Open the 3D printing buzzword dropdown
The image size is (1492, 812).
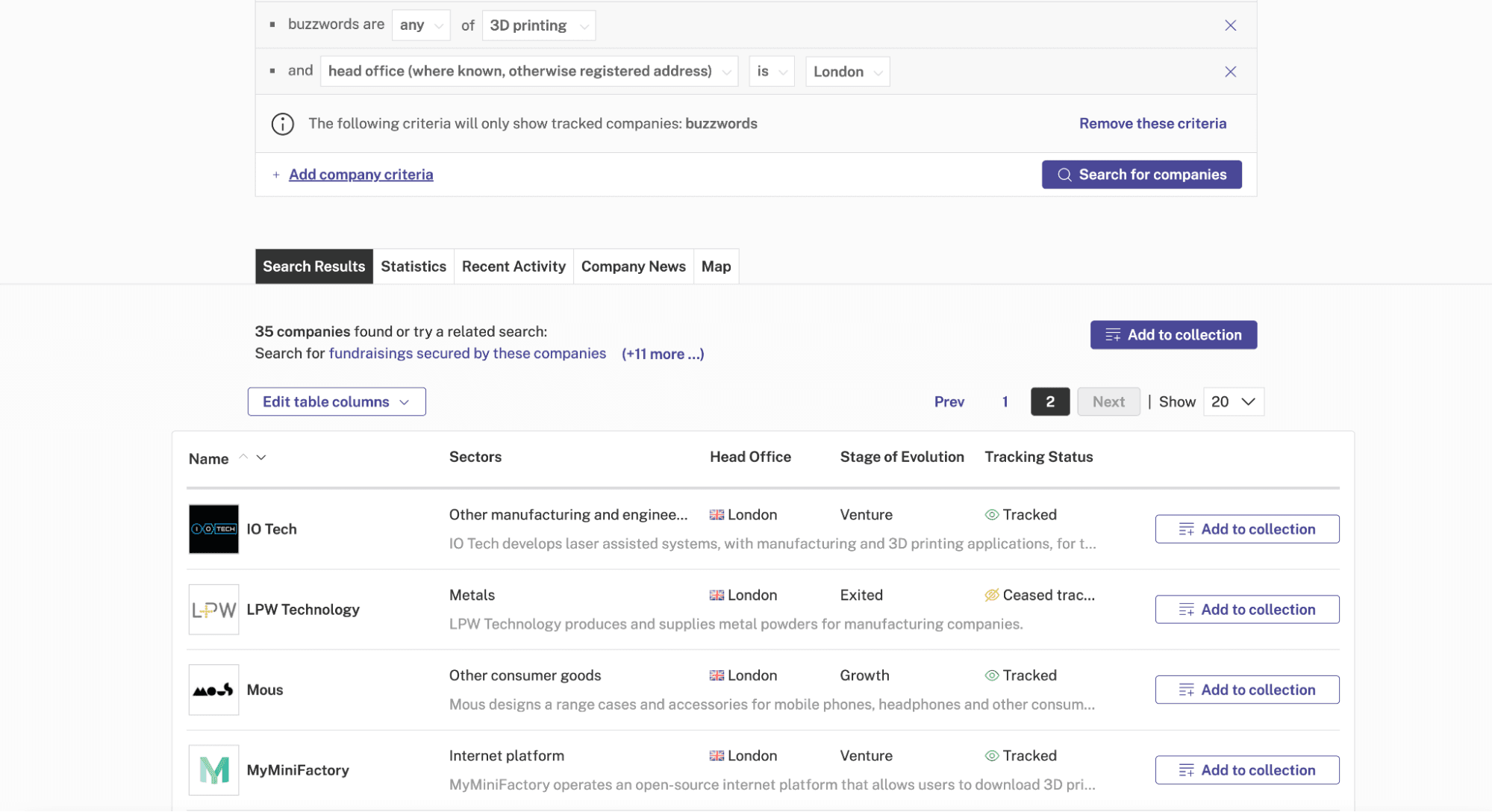coord(539,25)
